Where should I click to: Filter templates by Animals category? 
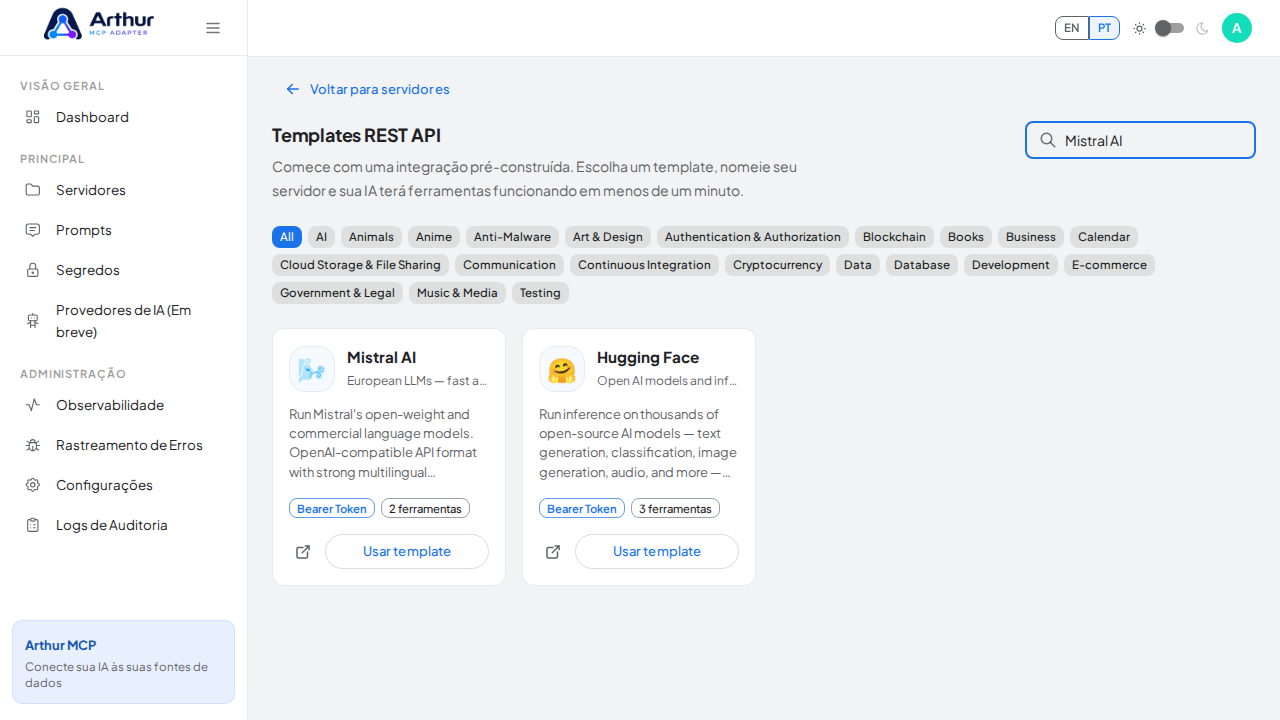point(371,237)
